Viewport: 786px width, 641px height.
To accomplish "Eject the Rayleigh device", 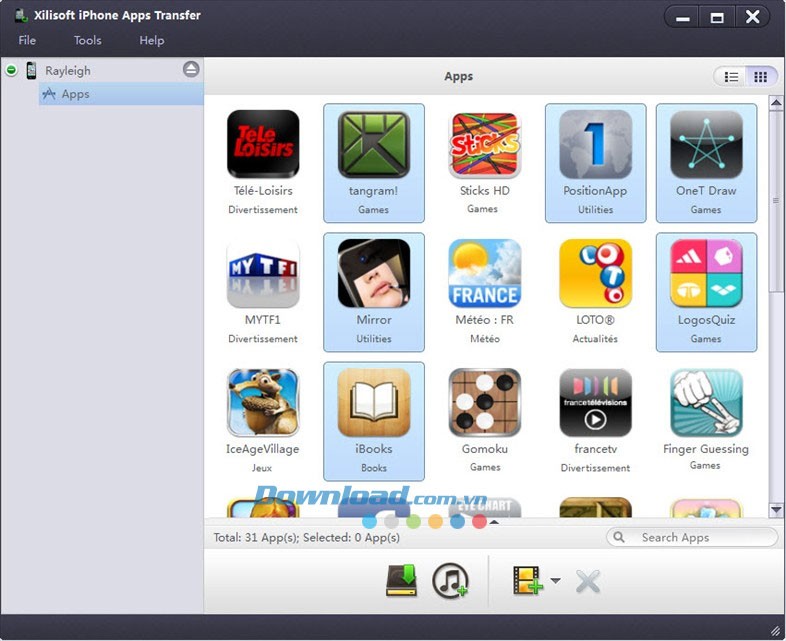I will tap(191, 69).
